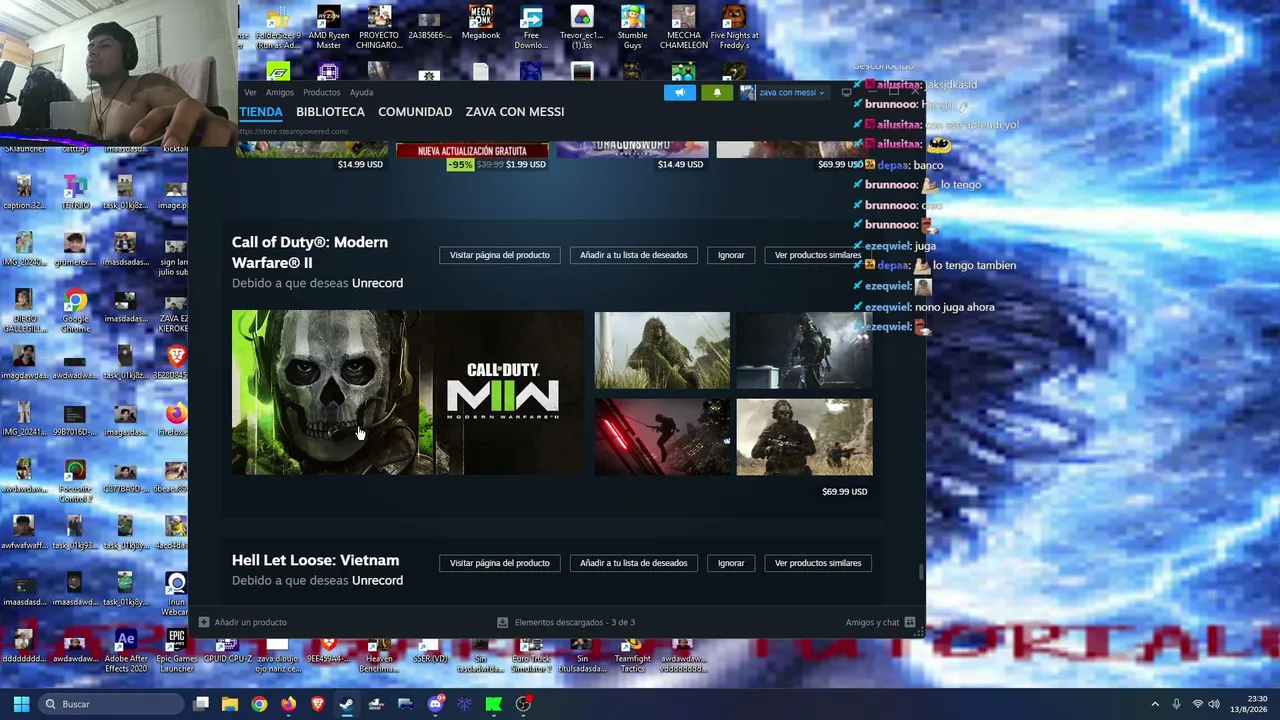Viewport: 1280px width, 720px height.
Task: Show hidden system tray icons
Action: (1155, 704)
